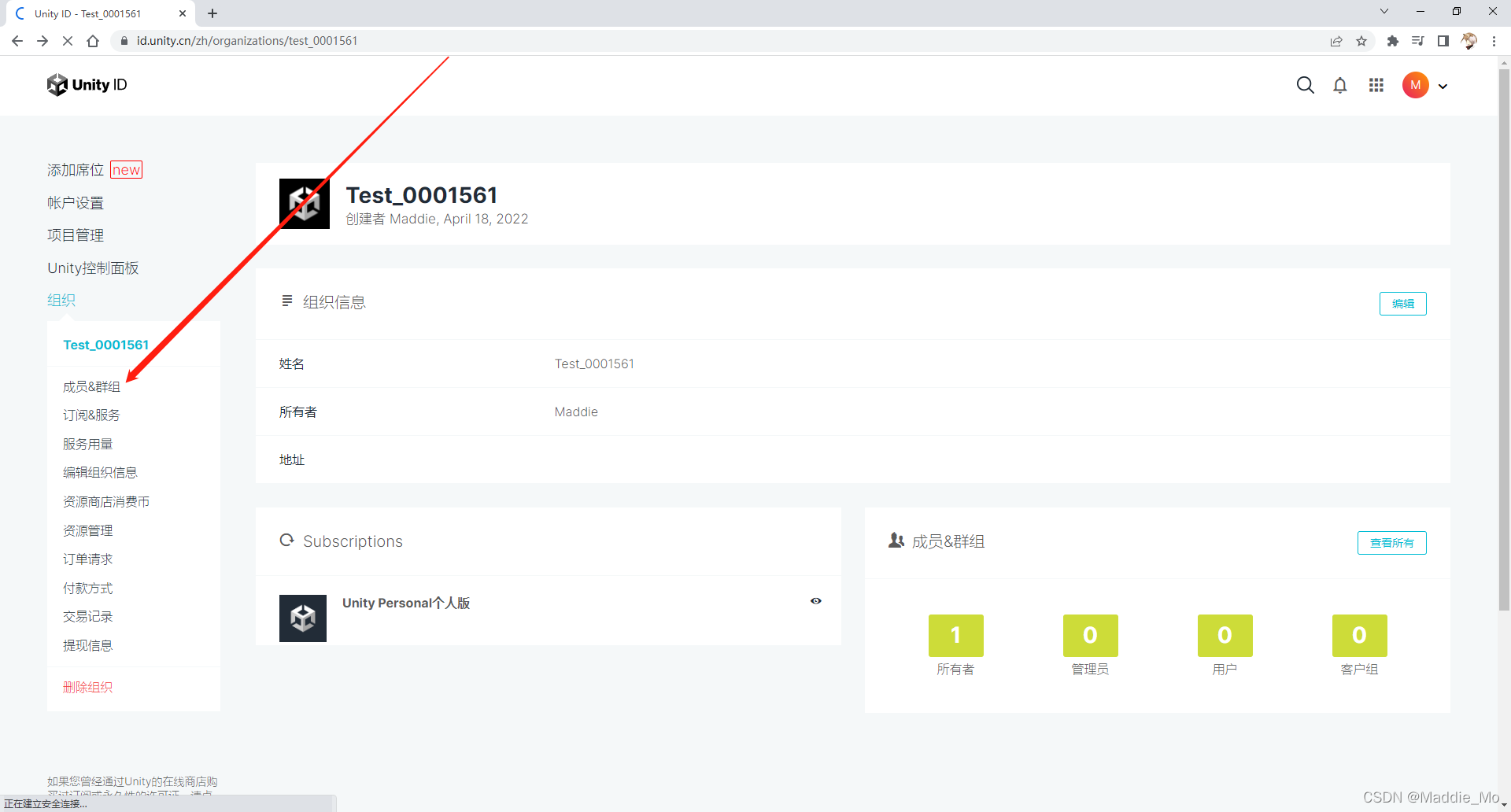The height and width of the screenshot is (812, 1511).
Task: Open 订阅&服务 submenu item
Action: tap(91, 415)
